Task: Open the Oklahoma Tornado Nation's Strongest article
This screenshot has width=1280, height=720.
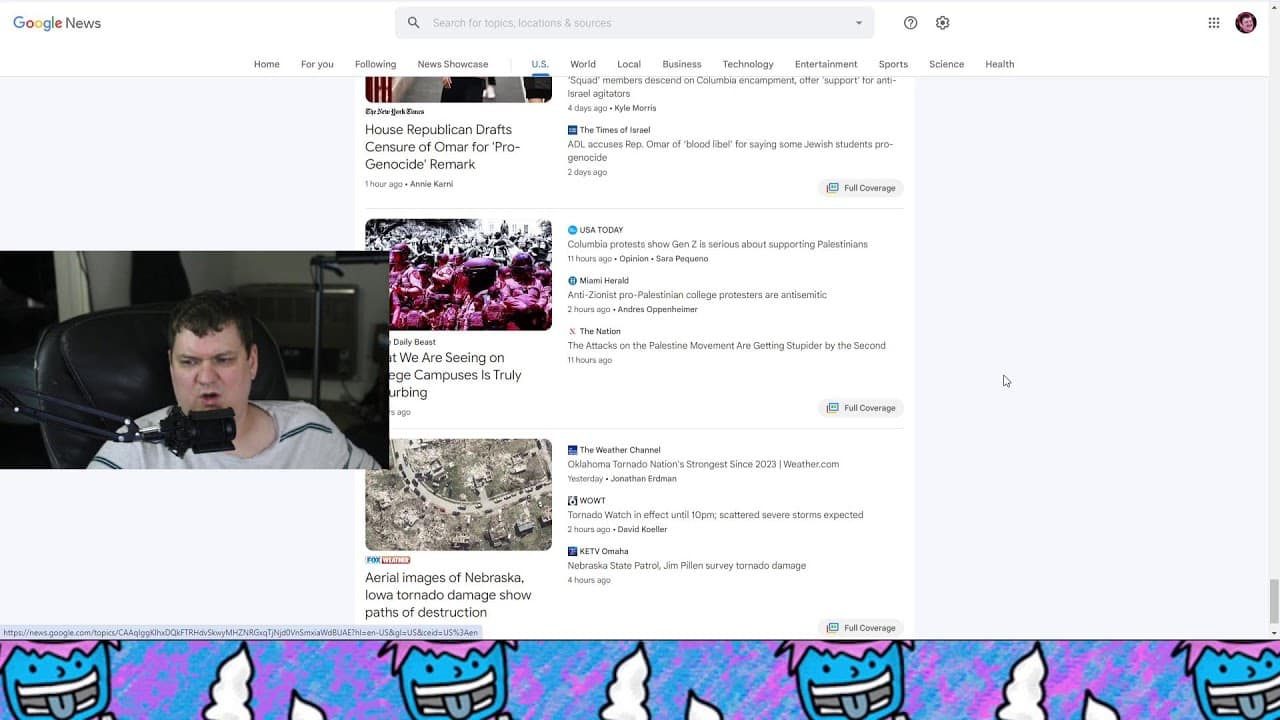Action: click(x=703, y=464)
